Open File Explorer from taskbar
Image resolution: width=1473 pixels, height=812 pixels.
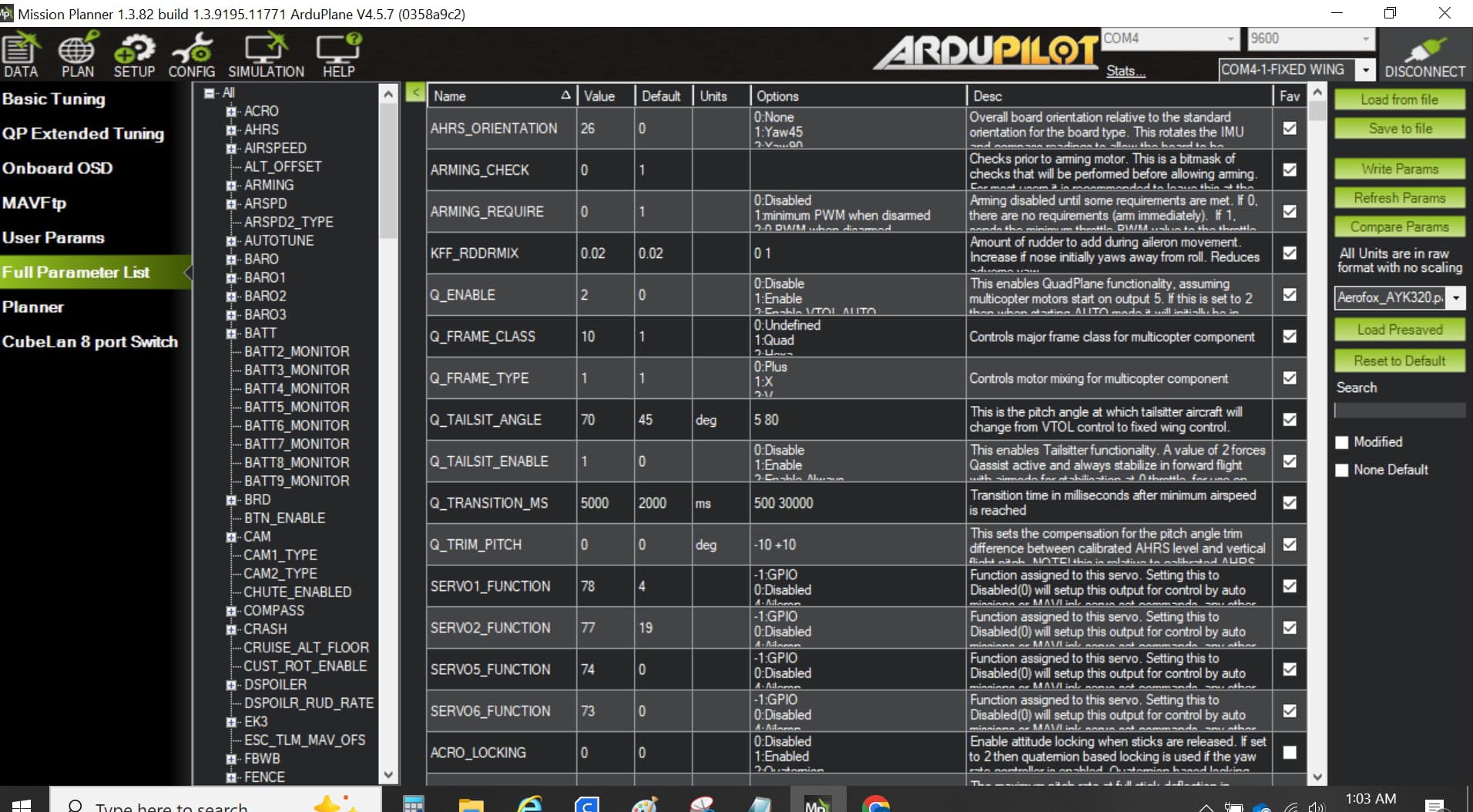click(471, 804)
